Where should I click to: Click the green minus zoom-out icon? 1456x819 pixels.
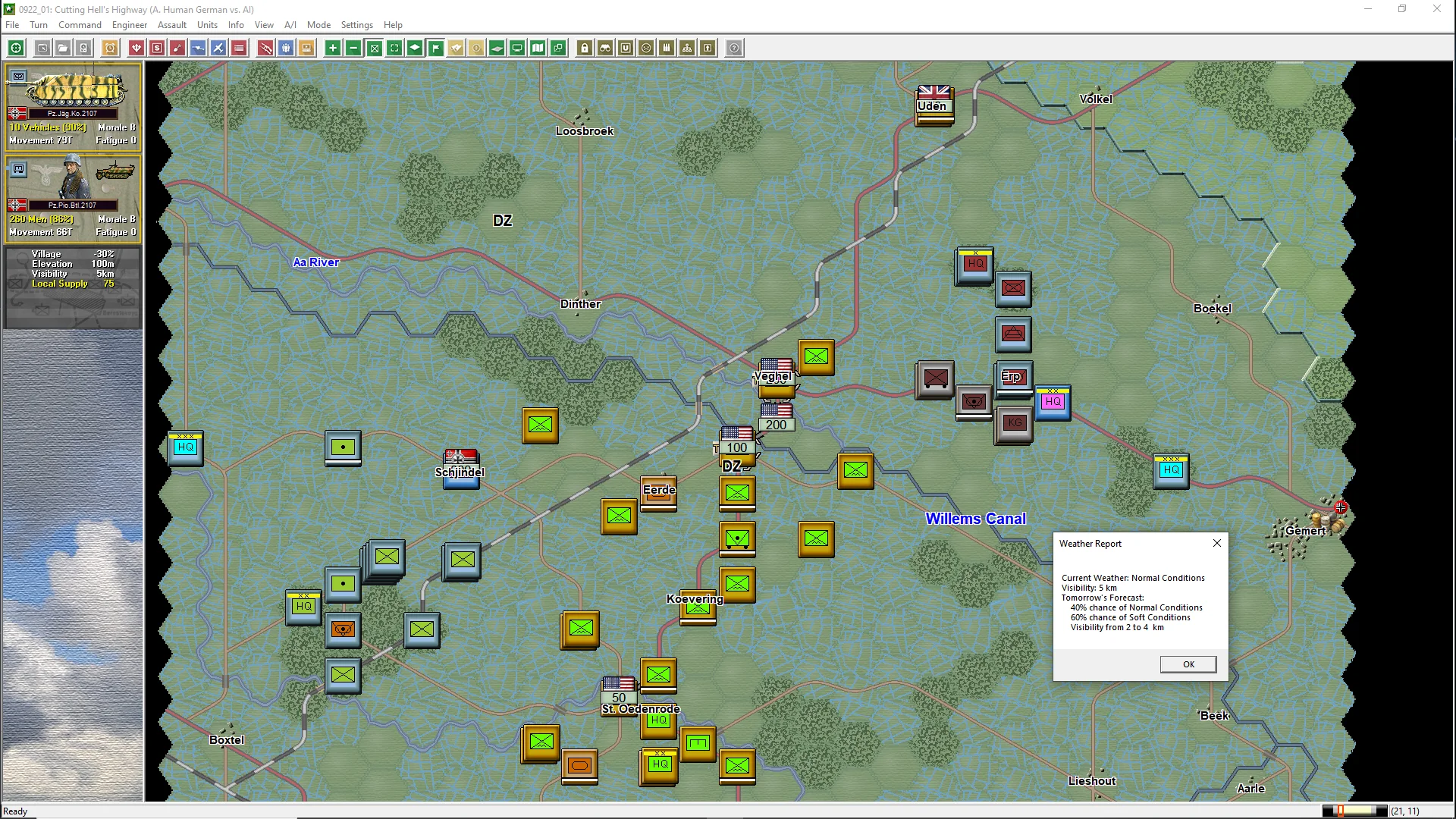pyautogui.click(x=353, y=49)
